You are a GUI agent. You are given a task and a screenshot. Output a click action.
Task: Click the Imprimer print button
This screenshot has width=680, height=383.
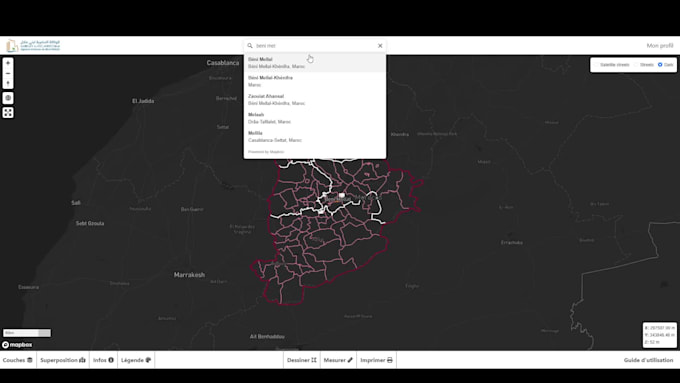pyautogui.click(x=376, y=360)
